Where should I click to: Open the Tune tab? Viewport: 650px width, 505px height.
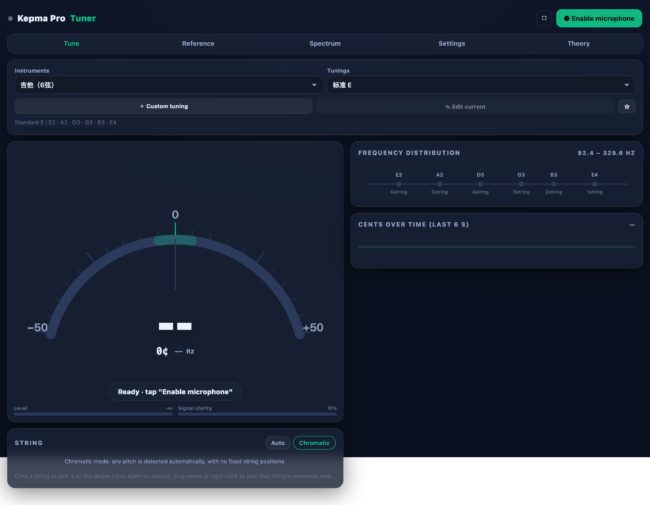point(71,44)
